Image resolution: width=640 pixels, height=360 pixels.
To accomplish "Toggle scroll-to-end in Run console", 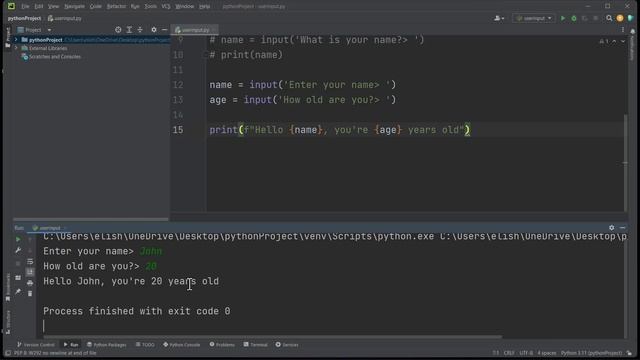I will click(30, 272).
